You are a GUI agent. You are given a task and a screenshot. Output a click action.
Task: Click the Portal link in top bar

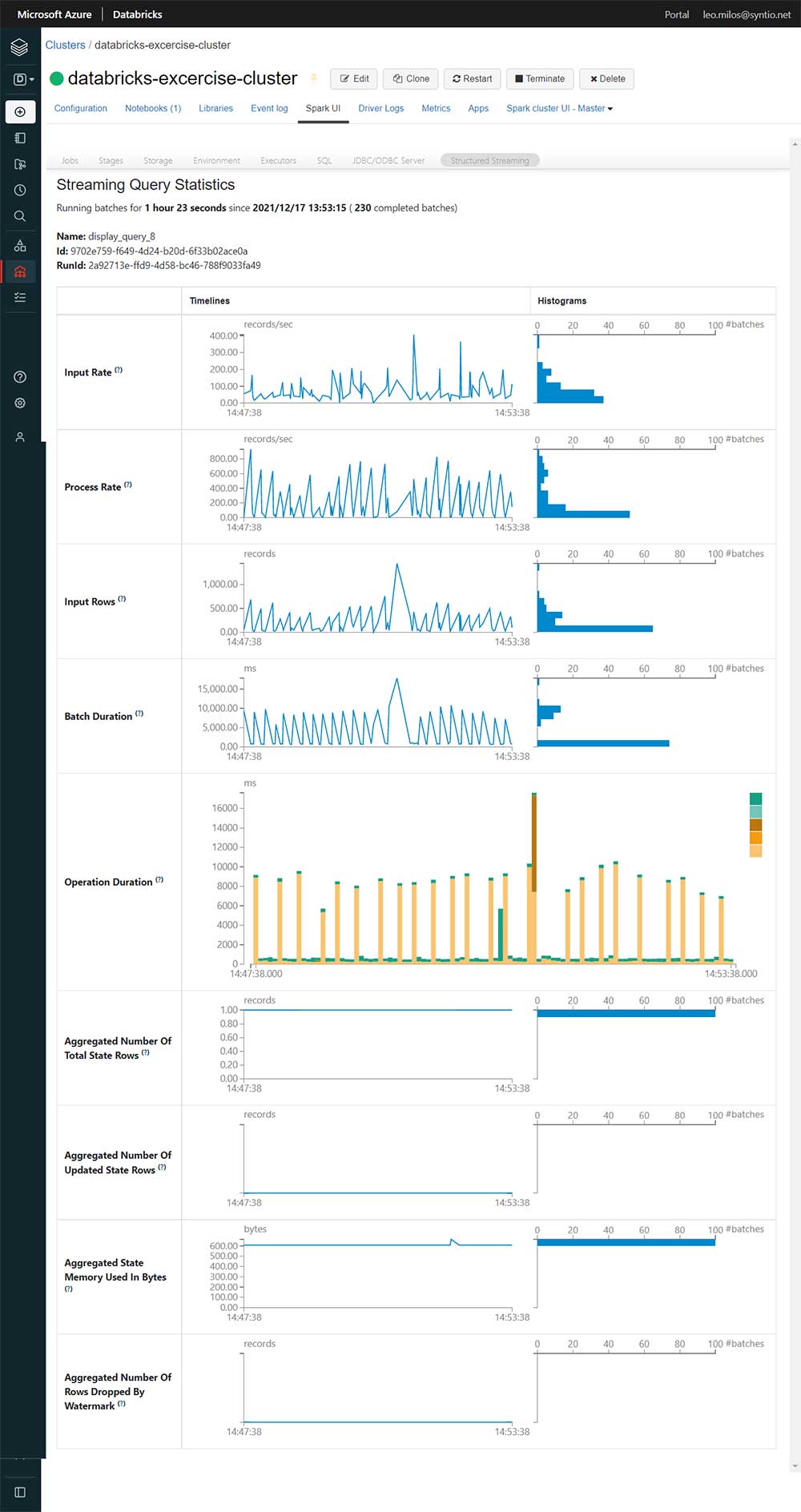pos(677,14)
